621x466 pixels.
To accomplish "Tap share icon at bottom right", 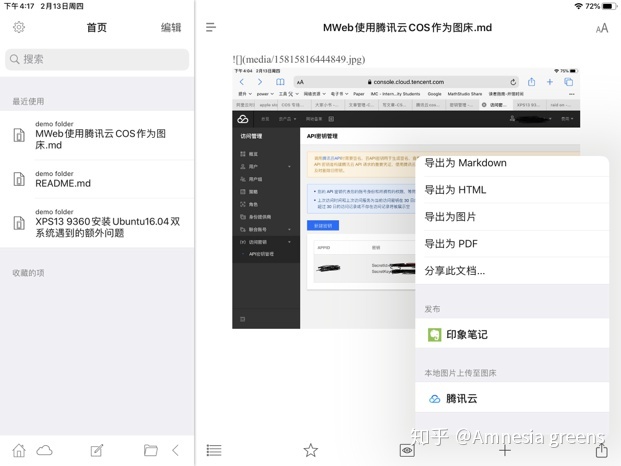I will (602, 450).
